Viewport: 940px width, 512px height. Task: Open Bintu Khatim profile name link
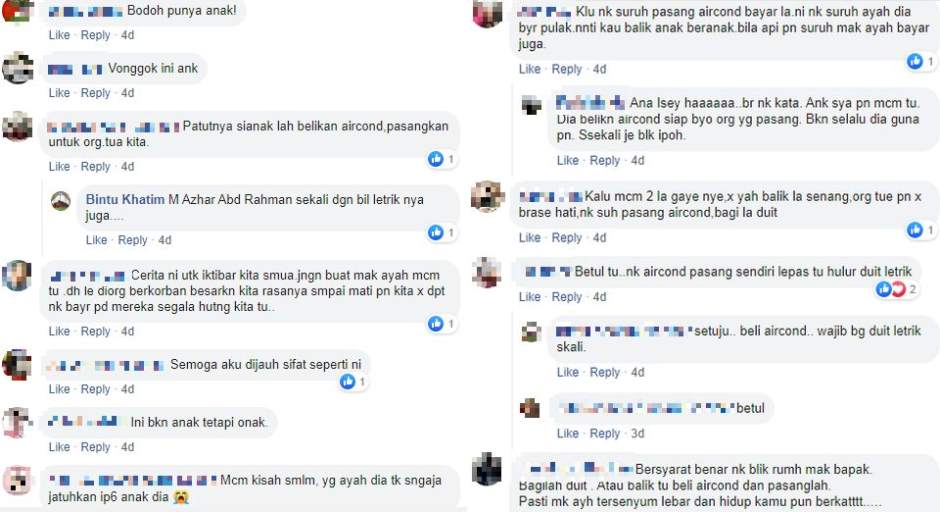pyautogui.click(x=125, y=199)
